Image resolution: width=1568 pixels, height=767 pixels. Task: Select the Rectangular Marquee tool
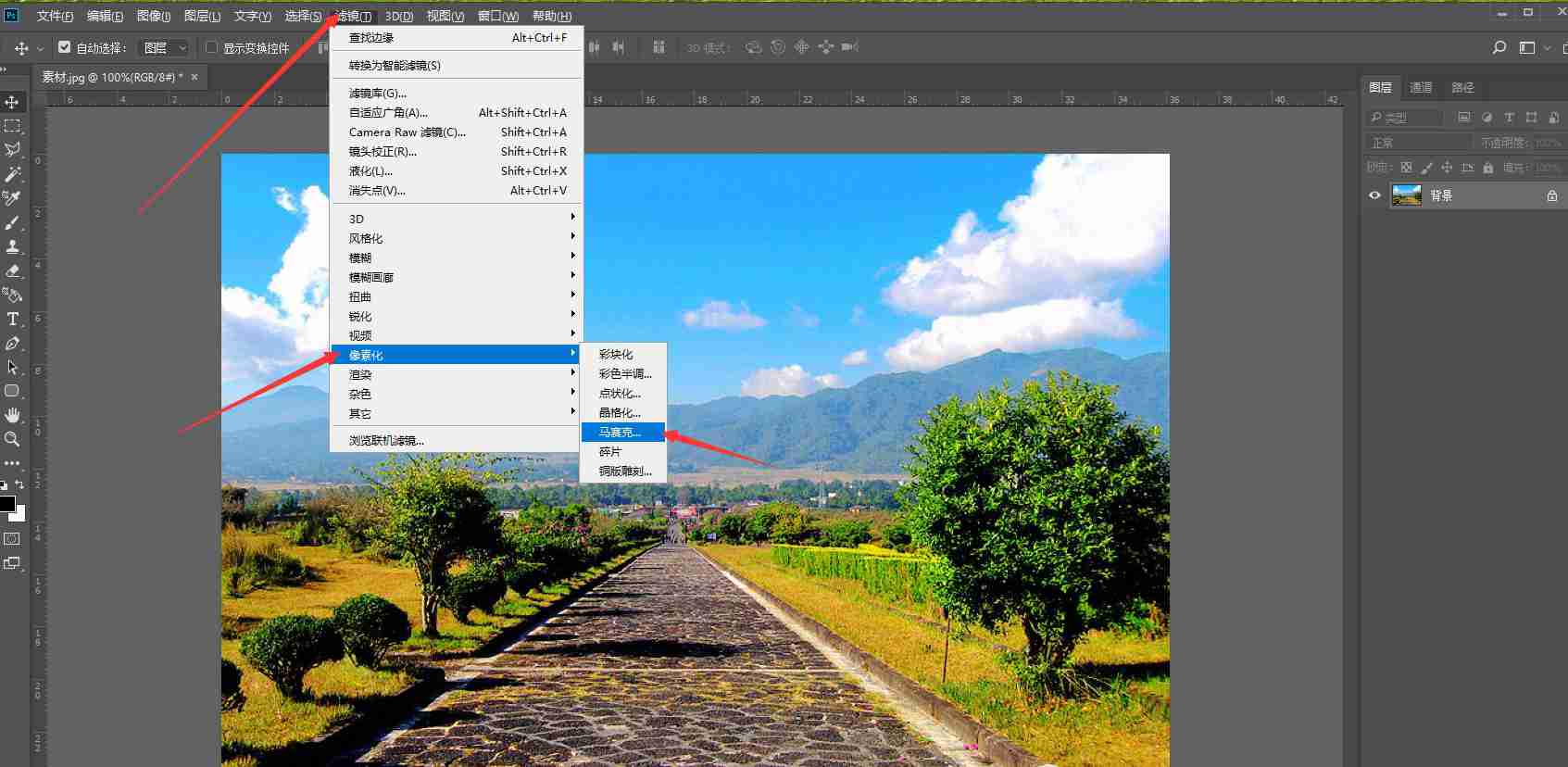coord(13,126)
